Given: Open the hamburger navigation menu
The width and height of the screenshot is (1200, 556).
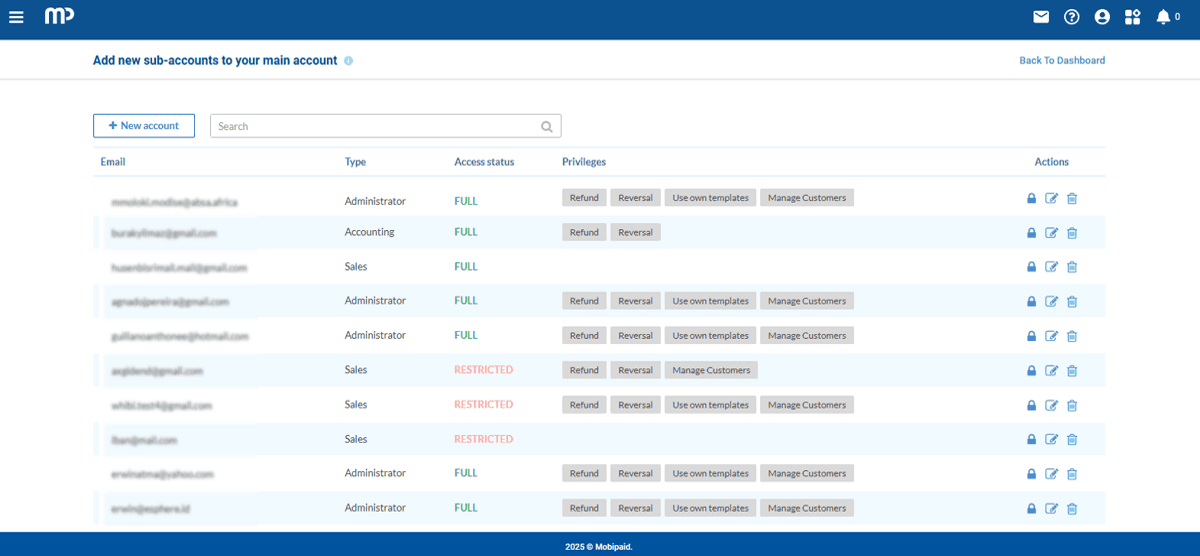Looking at the screenshot, I should (16, 17).
